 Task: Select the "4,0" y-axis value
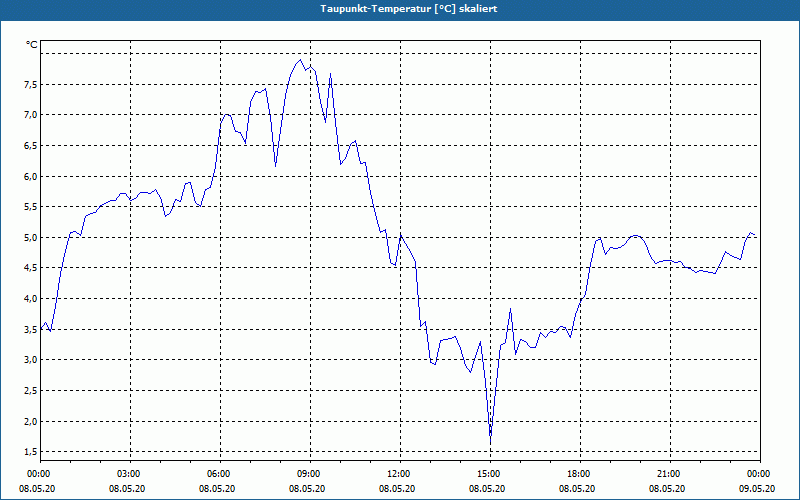click(31, 299)
